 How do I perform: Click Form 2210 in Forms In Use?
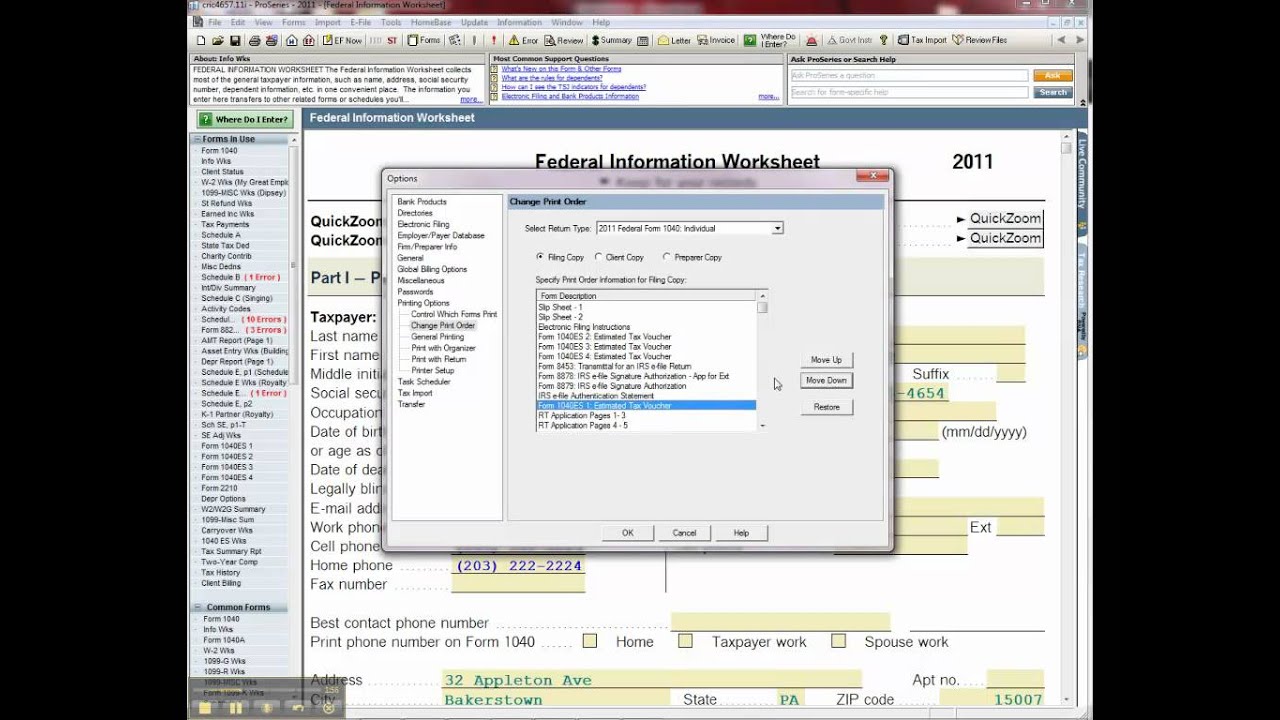tap(219, 488)
